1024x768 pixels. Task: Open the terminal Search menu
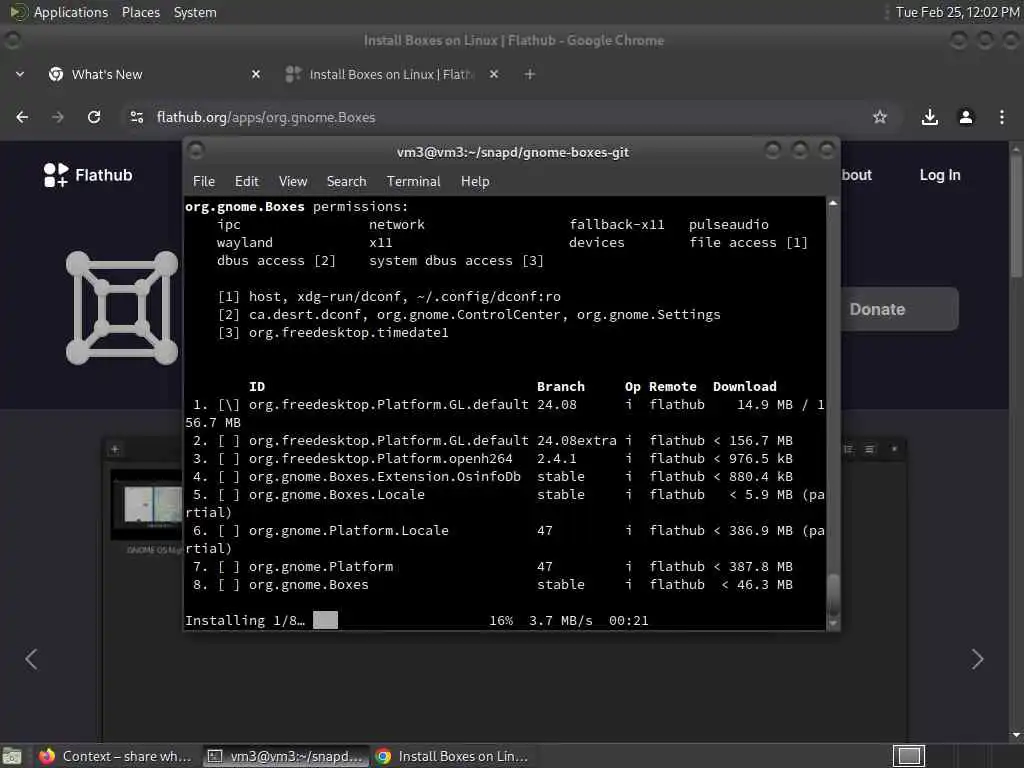pos(346,182)
